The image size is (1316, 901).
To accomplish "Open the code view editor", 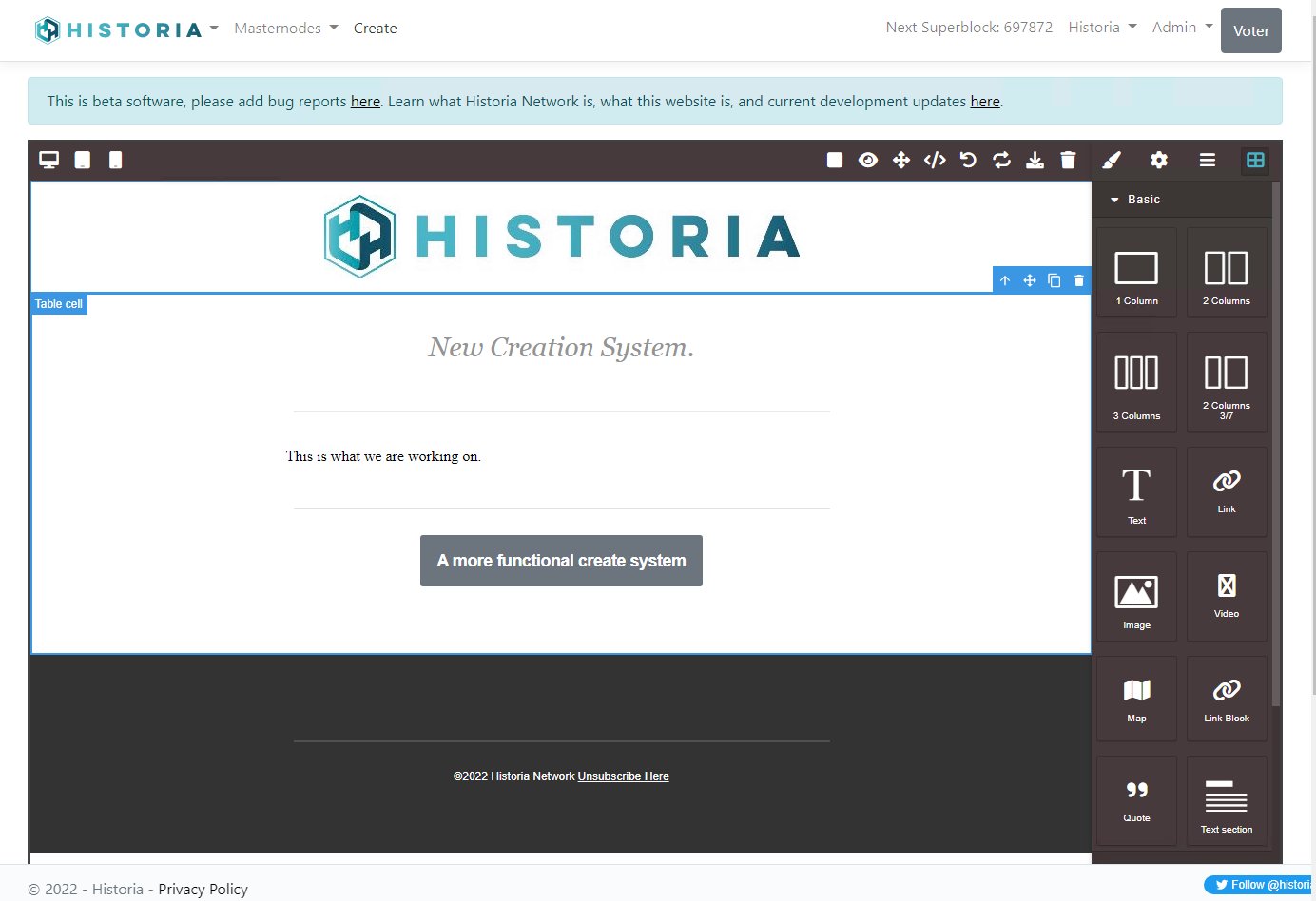I will click(x=935, y=160).
